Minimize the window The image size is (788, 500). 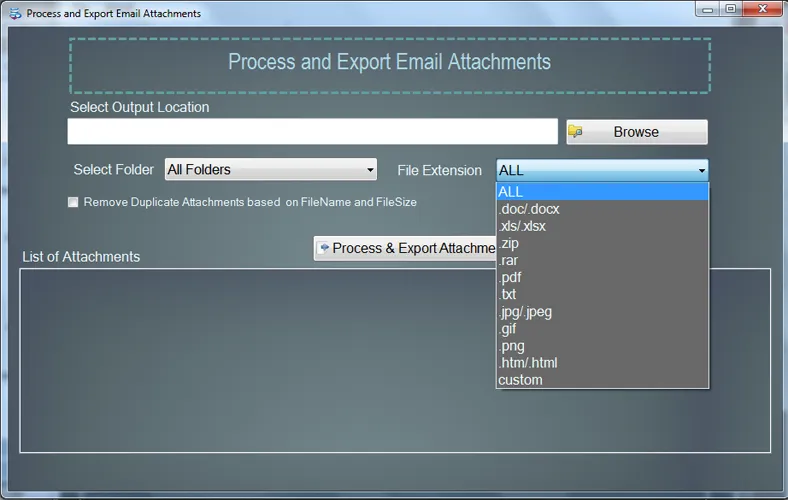tap(708, 9)
